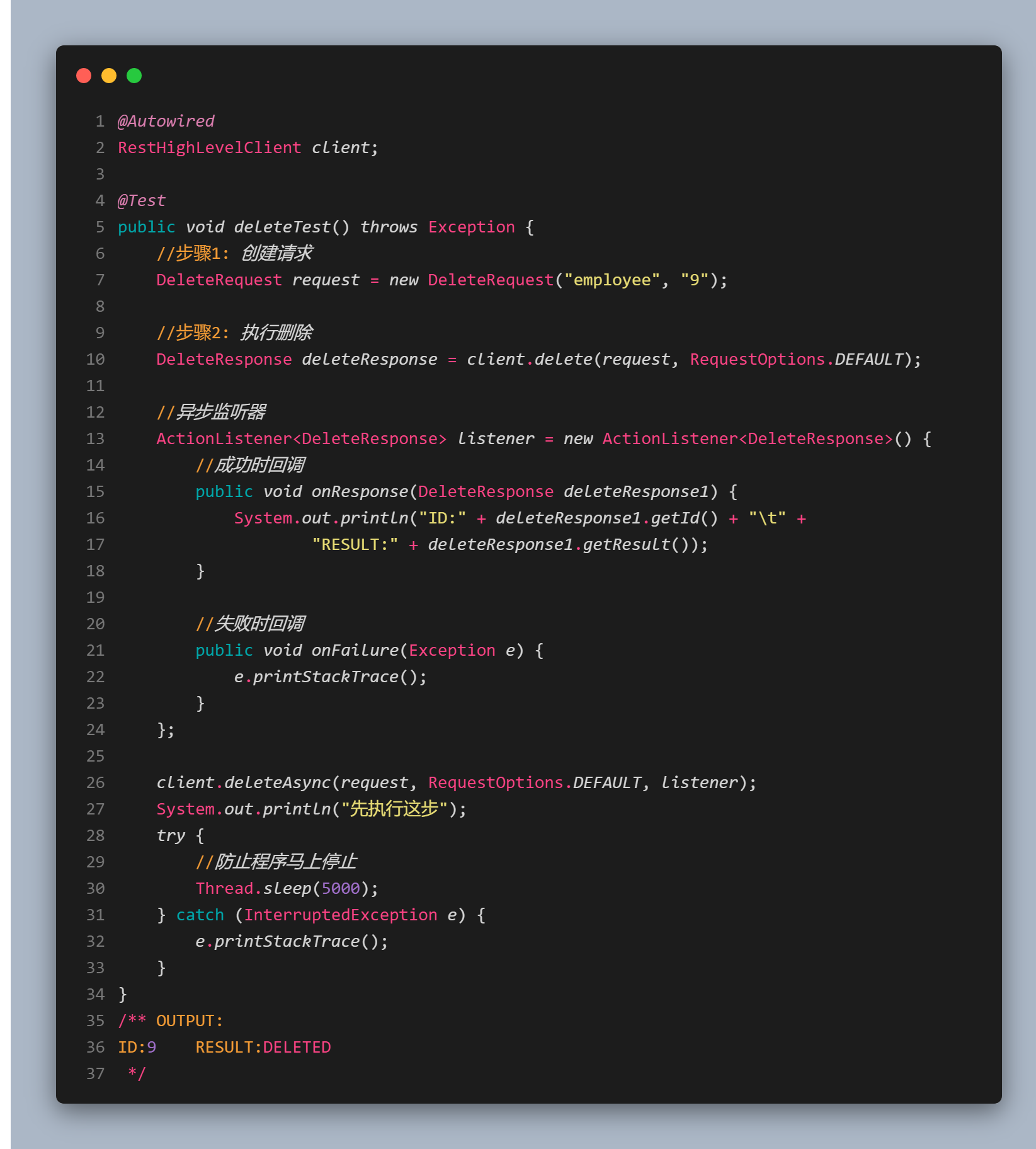The image size is (1036, 1149).
Task: Click the OUTPUT: comment on line 35
Action: (x=190, y=1020)
